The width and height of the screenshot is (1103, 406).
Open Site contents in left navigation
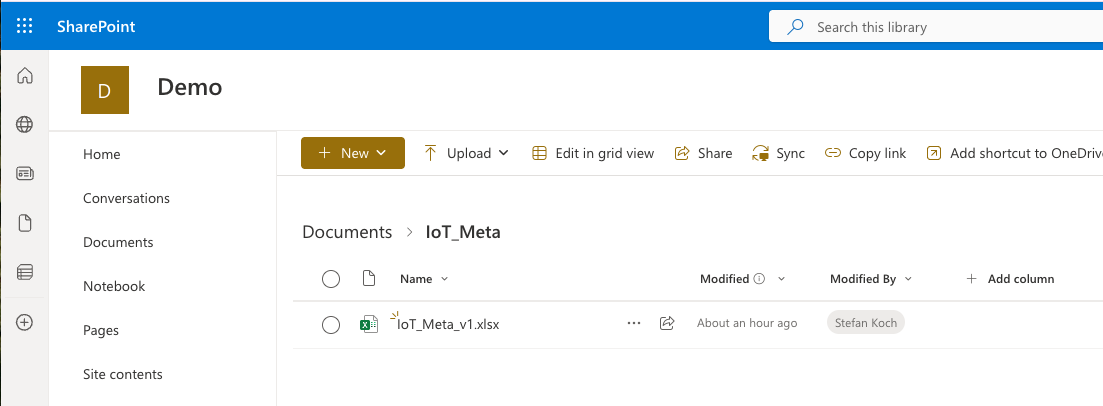coord(123,374)
